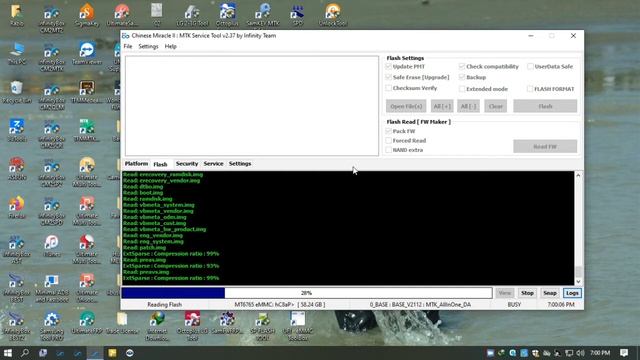Launch Infinity Box CM2MTK shortcut
Image resolution: width=640 pixels, height=360 pixels.
[51, 57]
